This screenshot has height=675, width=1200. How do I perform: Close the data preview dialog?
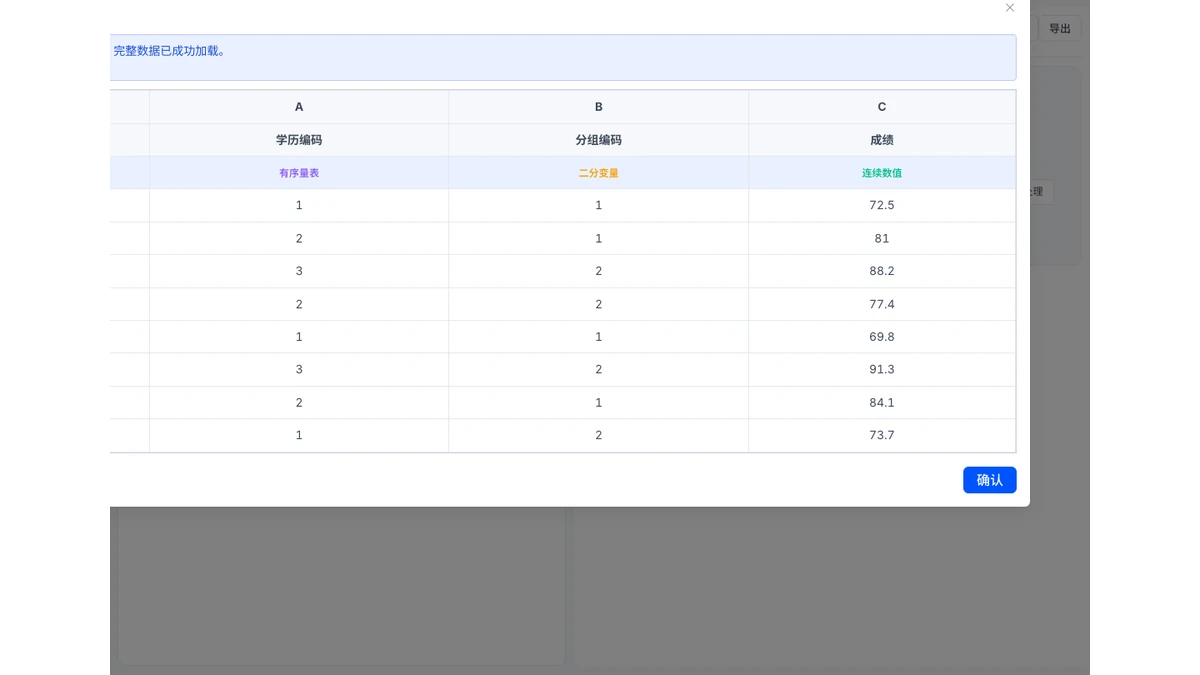point(1010,8)
